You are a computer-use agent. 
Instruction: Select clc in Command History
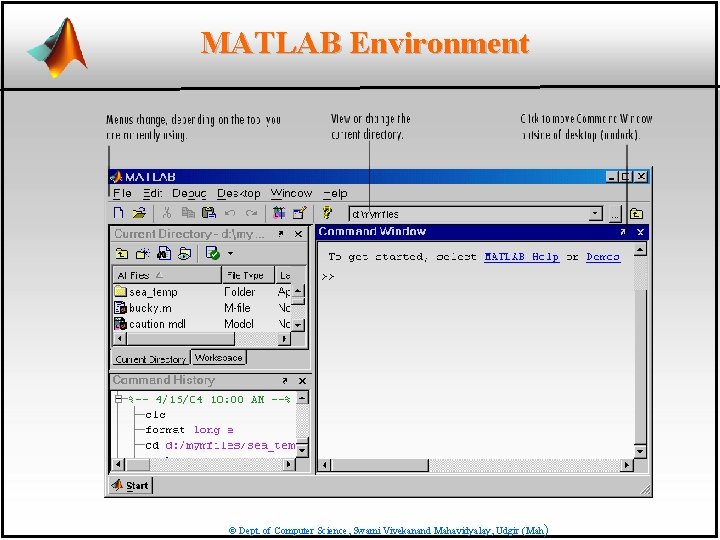coord(155,415)
